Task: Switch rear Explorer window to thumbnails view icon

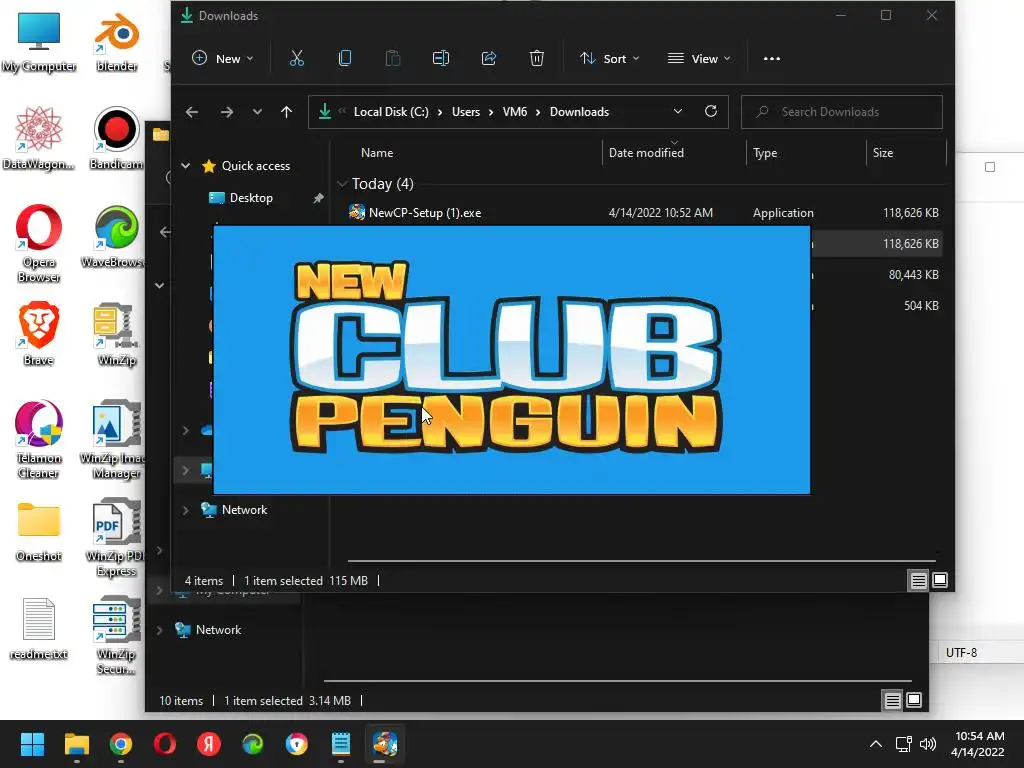Action: pyautogui.click(x=914, y=701)
